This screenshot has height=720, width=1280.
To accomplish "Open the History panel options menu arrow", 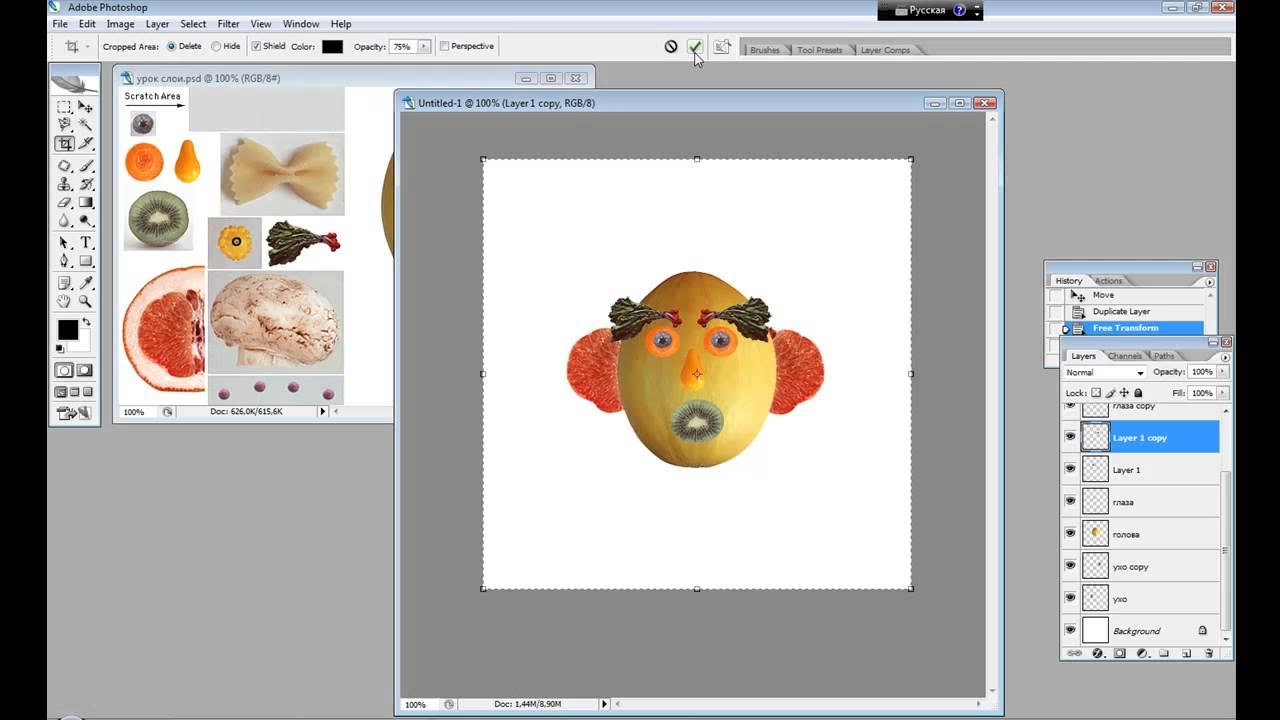I will point(1210,282).
